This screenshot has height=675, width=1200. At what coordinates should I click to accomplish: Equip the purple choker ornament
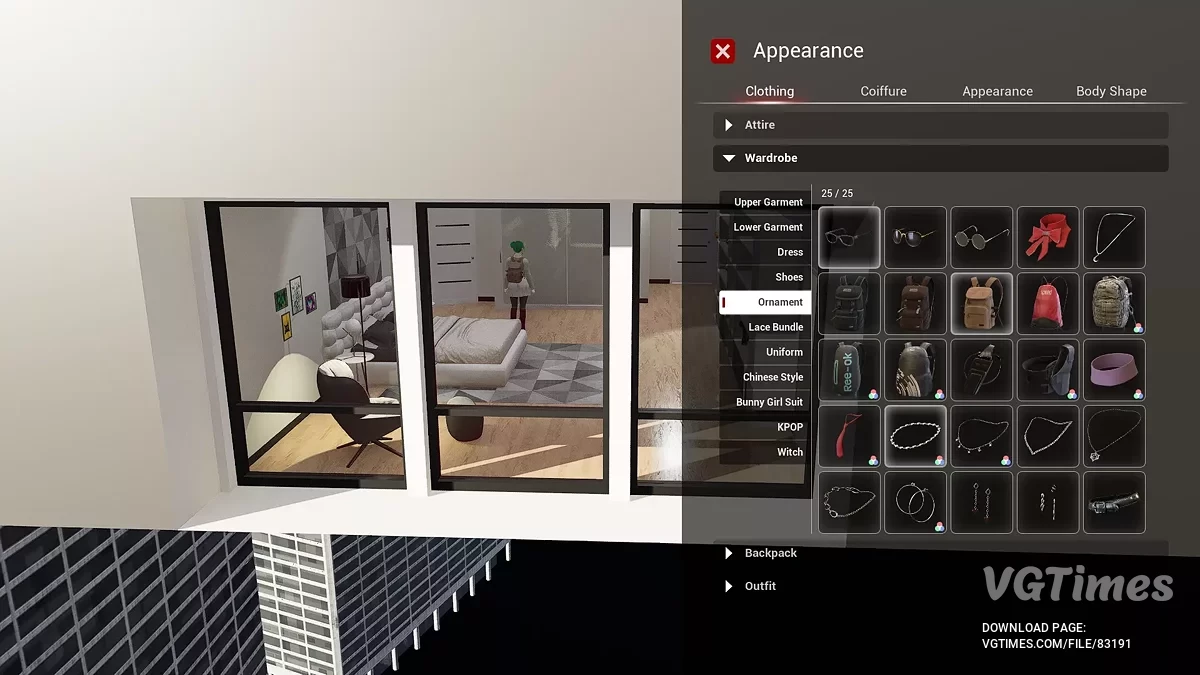(x=1114, y=369)
